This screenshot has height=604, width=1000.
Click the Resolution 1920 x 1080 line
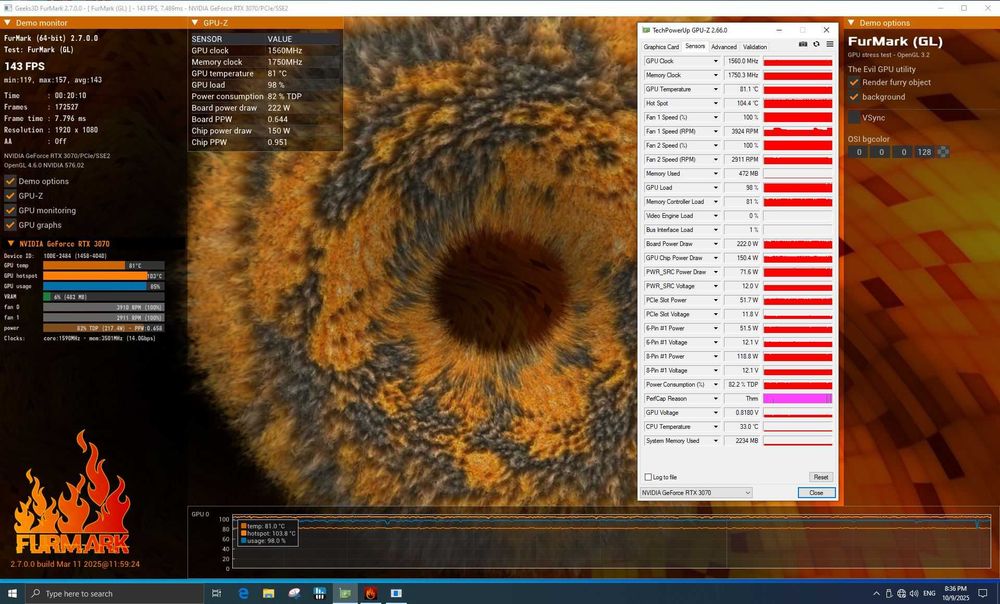[51, 129]
